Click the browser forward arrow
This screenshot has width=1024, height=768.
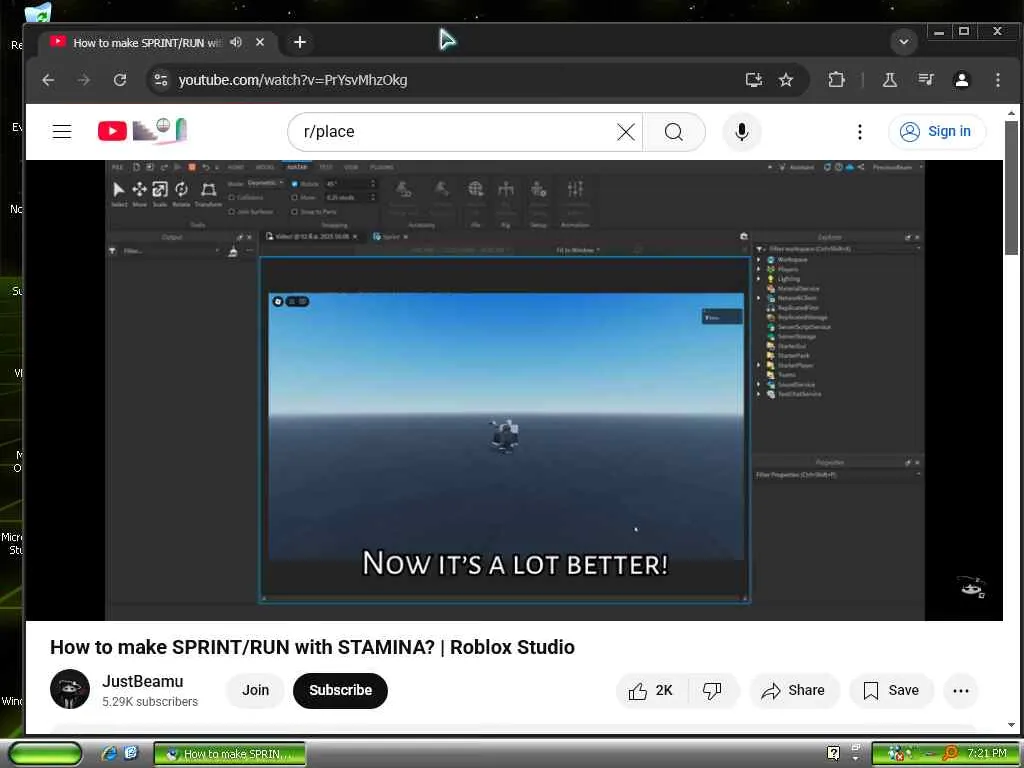pyautogui.click(x=84, y=80)
